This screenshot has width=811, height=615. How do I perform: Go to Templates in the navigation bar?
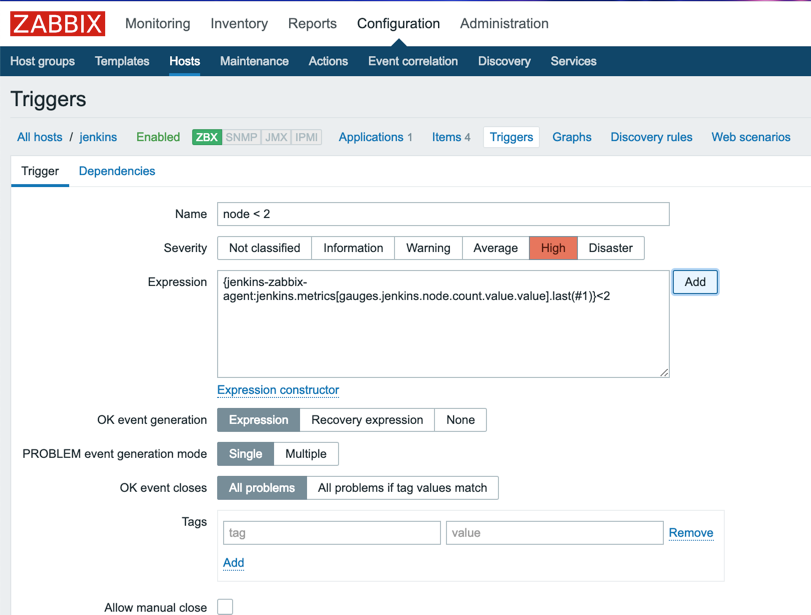pos(121,61)
